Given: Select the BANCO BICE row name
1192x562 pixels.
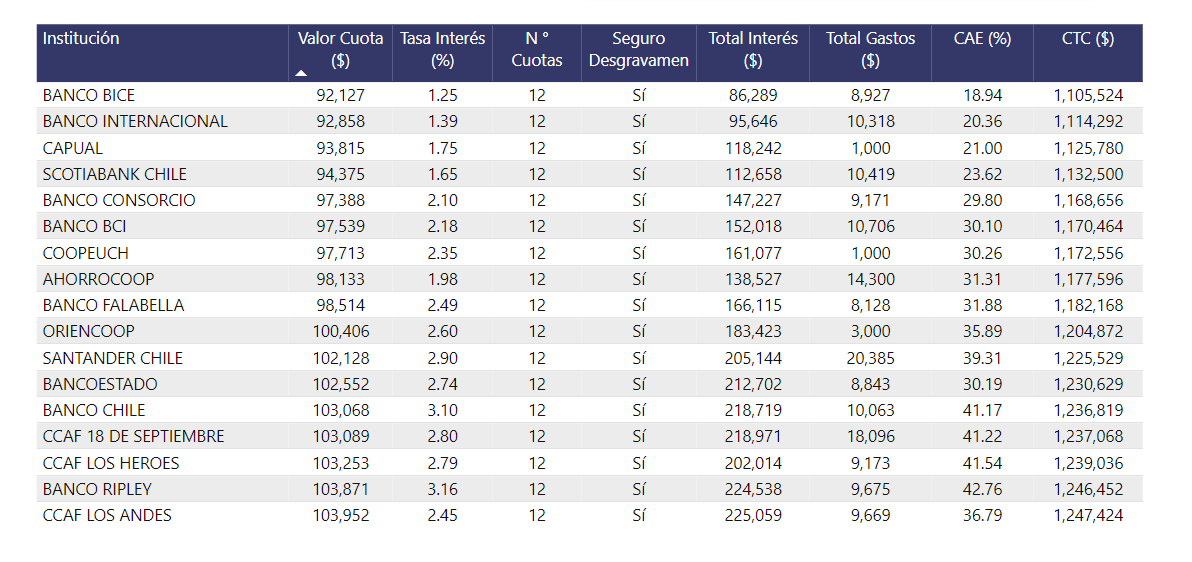Looking at the screenshot, I should point(89,96).
